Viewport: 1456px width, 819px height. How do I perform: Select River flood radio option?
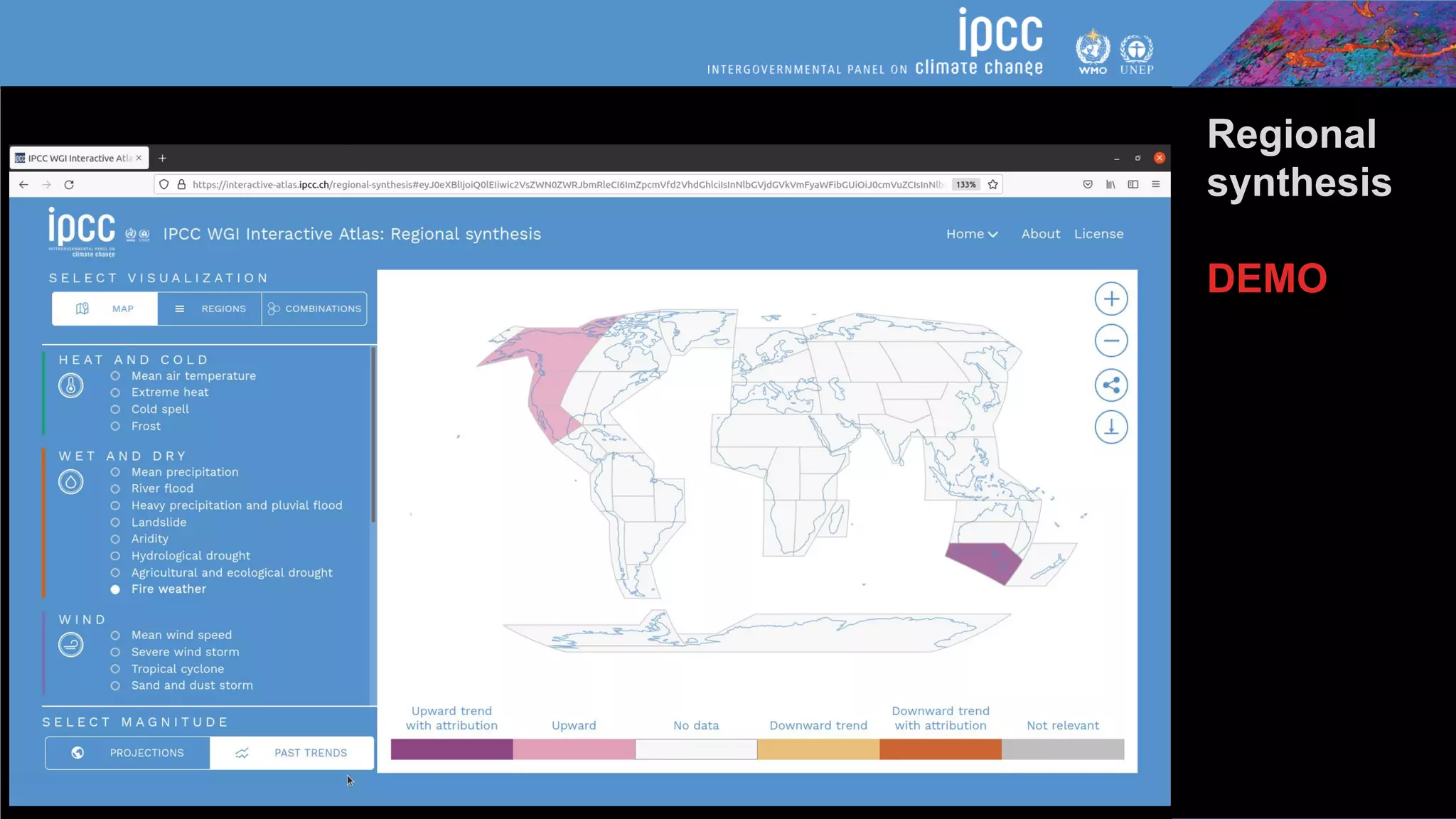115,489
